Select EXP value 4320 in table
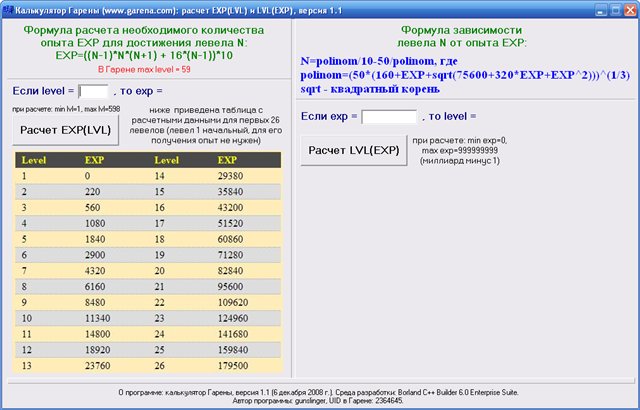Image resolution: width=640 pixels, height=410 pixels. coord(95,271)
